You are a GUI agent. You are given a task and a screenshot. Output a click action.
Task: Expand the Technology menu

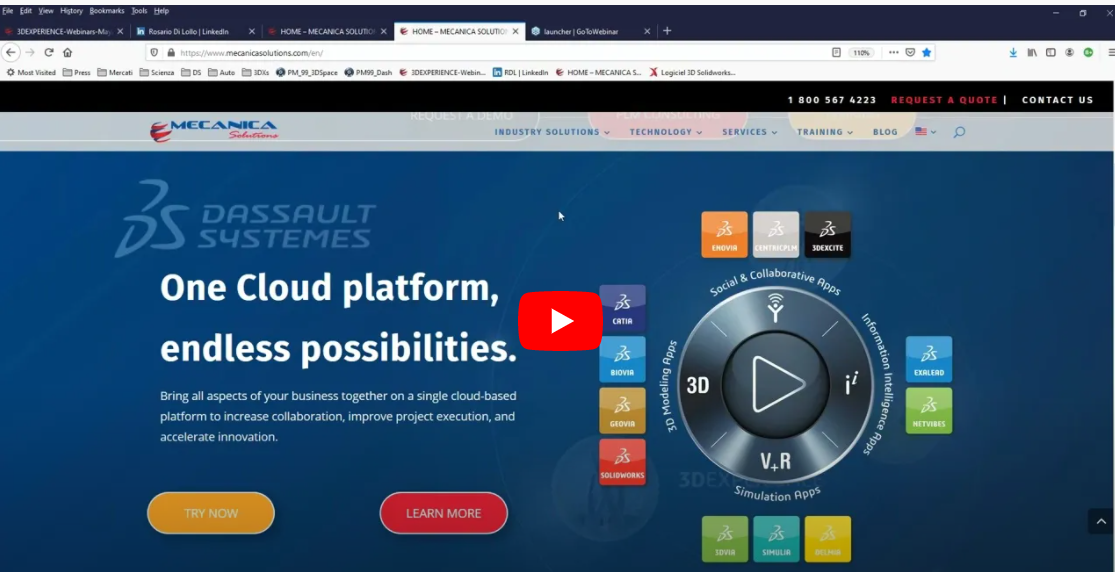666,132
